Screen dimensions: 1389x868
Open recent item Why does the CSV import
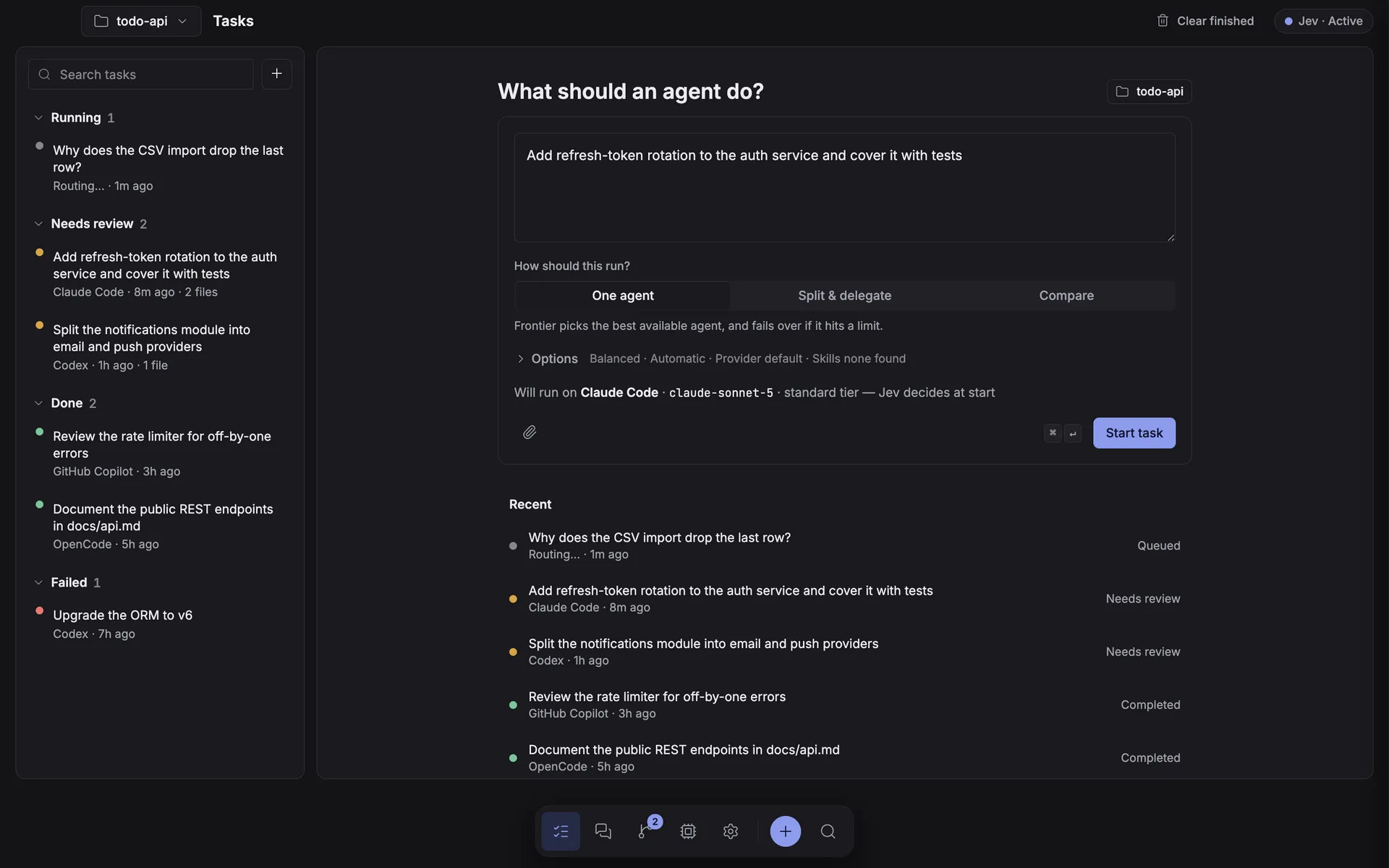[x=844, y=545]
